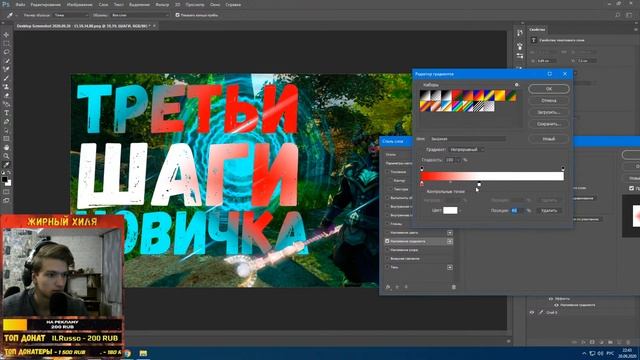The image size is (640, 360).
Task: Select the Brush tool
Action: coord(6,78)
